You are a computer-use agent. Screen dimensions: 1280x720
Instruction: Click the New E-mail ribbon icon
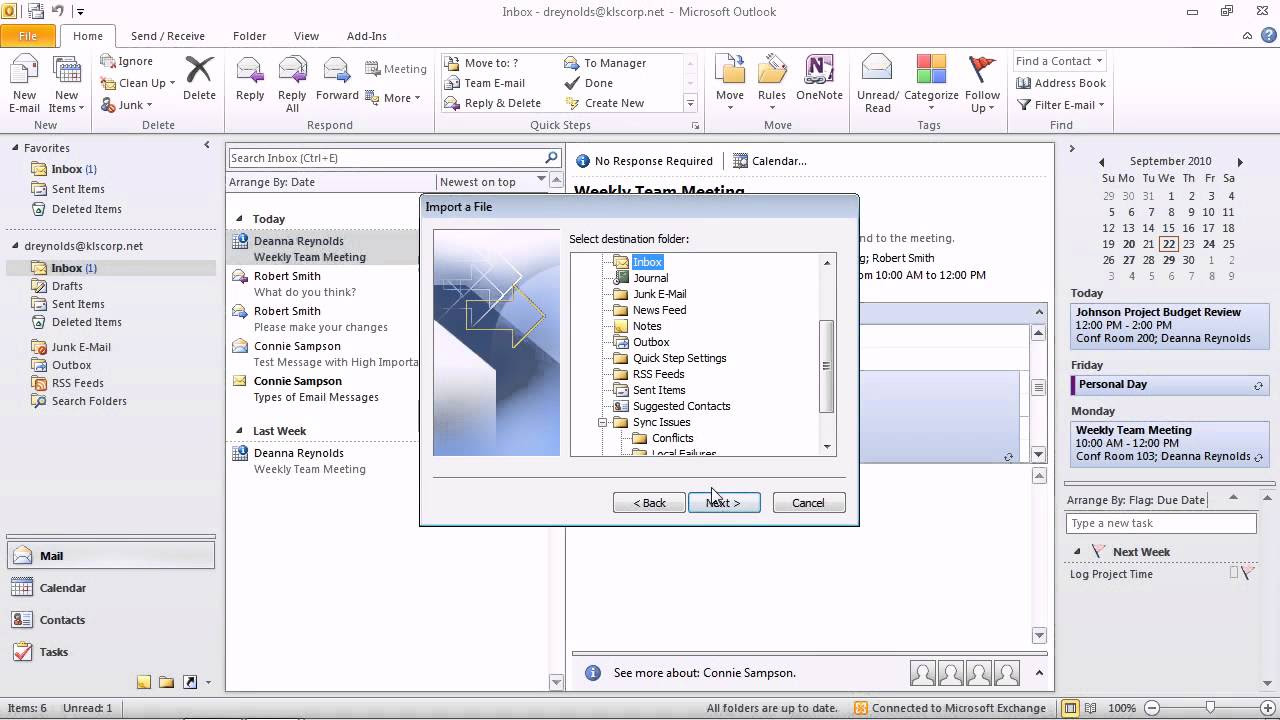(24, 85)
